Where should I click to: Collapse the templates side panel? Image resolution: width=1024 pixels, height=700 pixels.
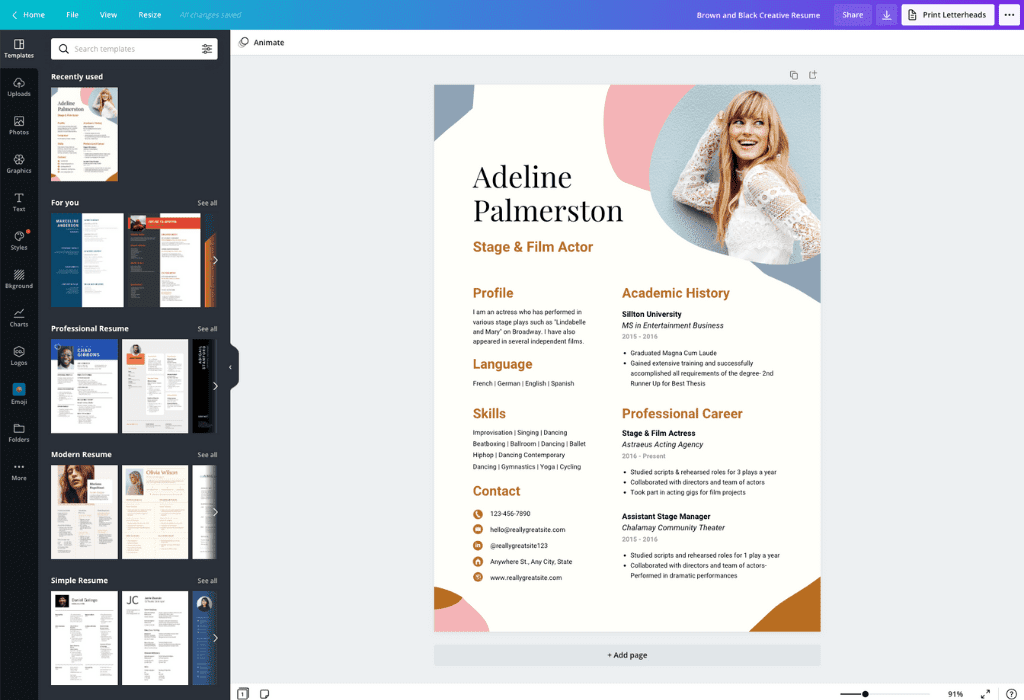231,367
